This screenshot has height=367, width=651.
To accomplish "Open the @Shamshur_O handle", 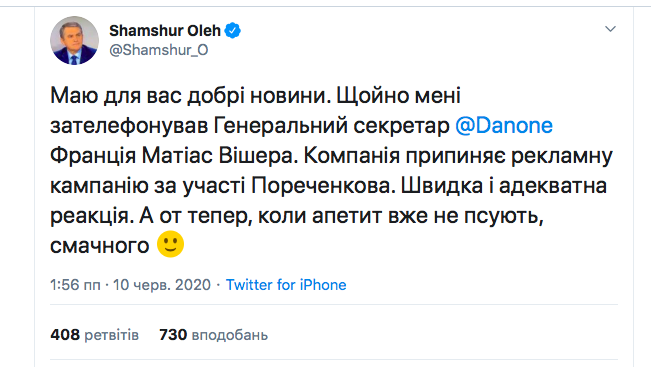I will pyautogui.click(x=159, y=50).
